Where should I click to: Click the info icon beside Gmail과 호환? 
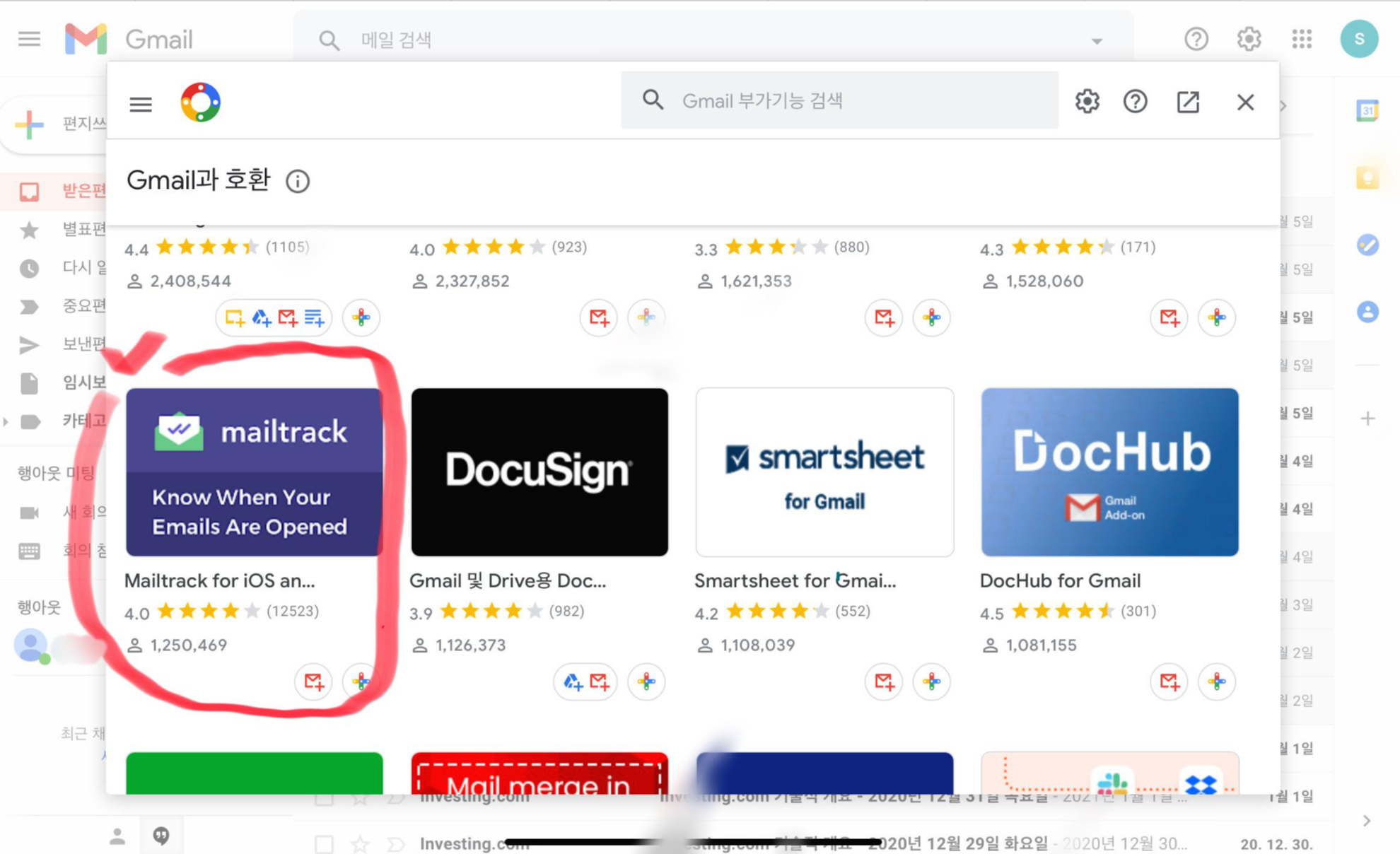(x=298, y=181)
